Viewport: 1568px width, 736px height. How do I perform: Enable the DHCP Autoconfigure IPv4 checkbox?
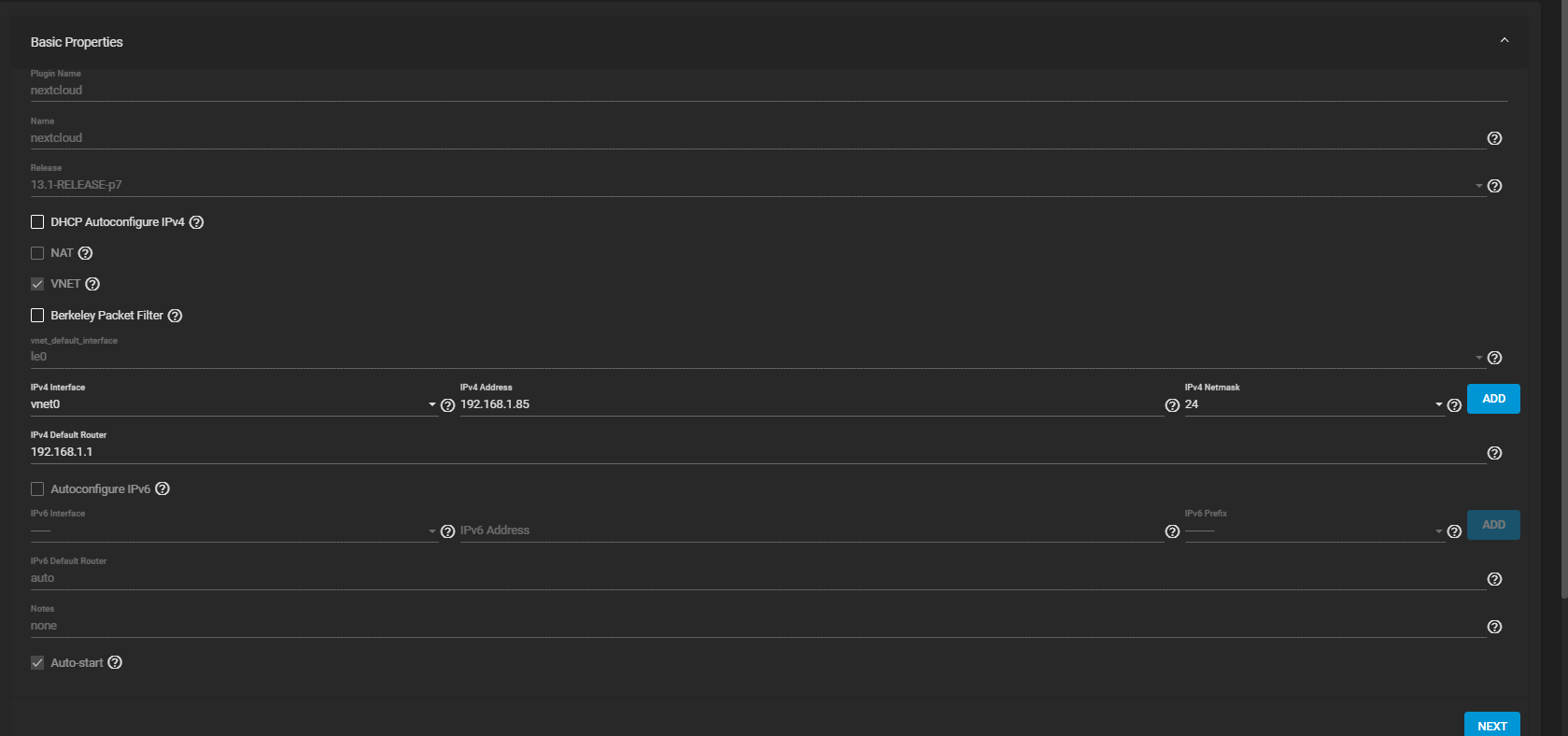coord(37,222)
